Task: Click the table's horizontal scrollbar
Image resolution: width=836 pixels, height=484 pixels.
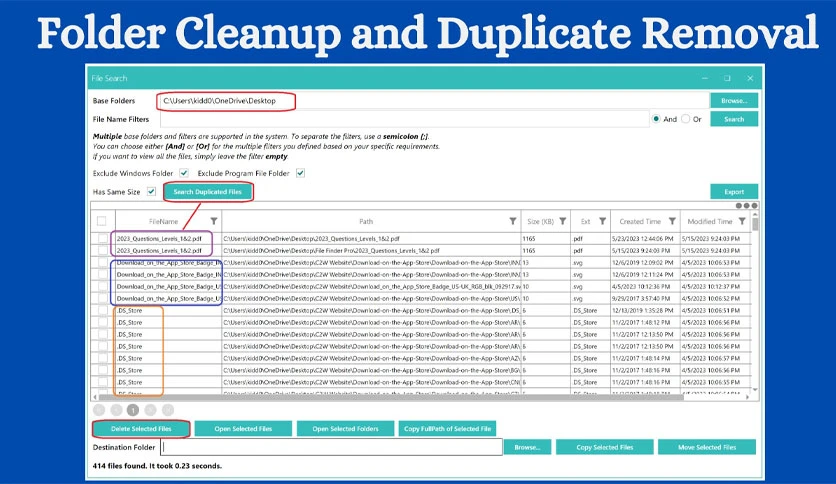Action: (391, 397)
